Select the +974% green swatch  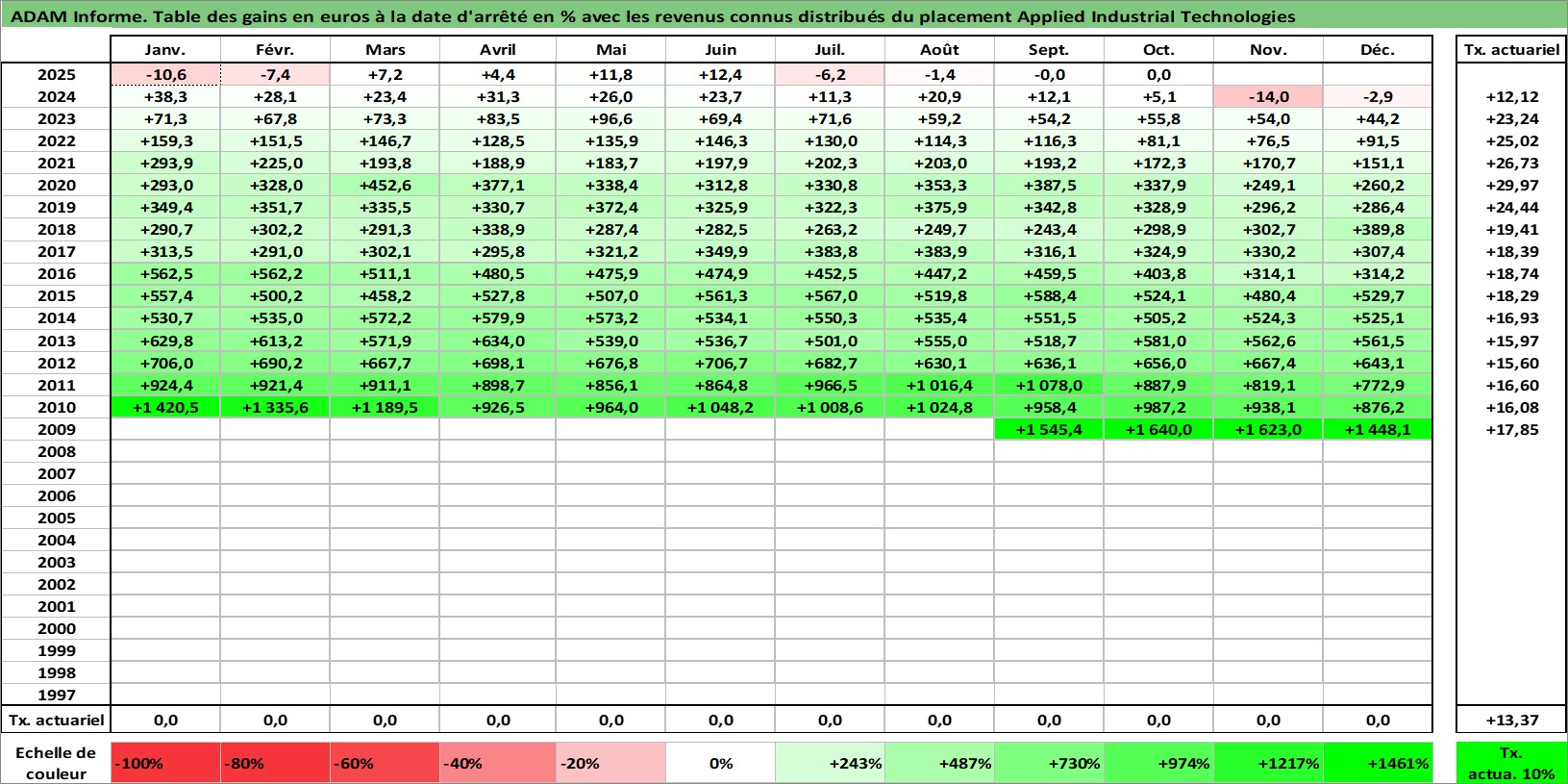coord(1158,763)
